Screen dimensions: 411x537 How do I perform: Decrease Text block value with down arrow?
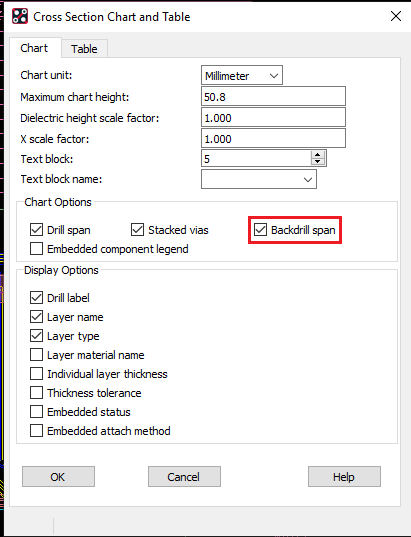click(317, 162)
